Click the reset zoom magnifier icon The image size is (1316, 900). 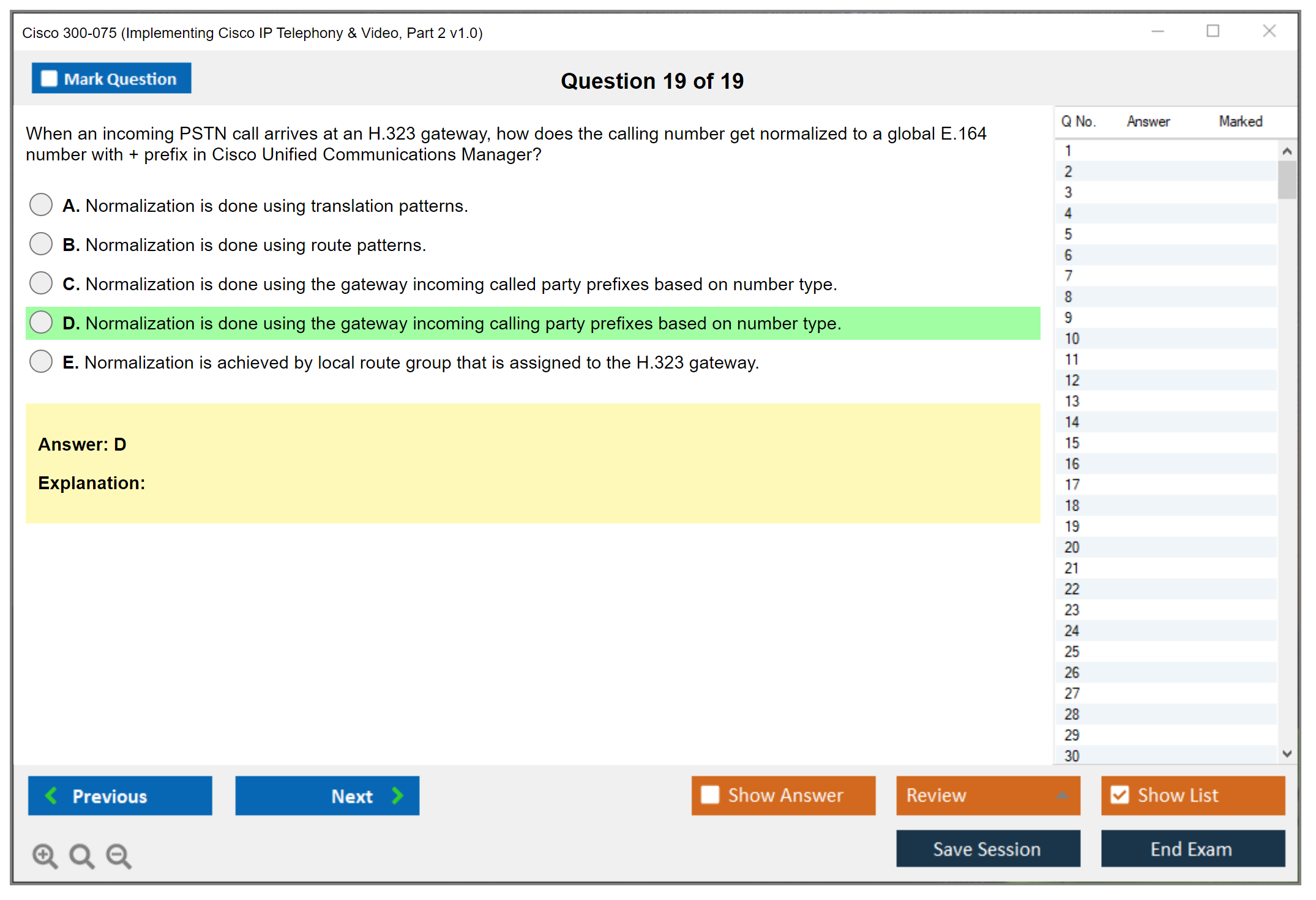coord(81,855)
